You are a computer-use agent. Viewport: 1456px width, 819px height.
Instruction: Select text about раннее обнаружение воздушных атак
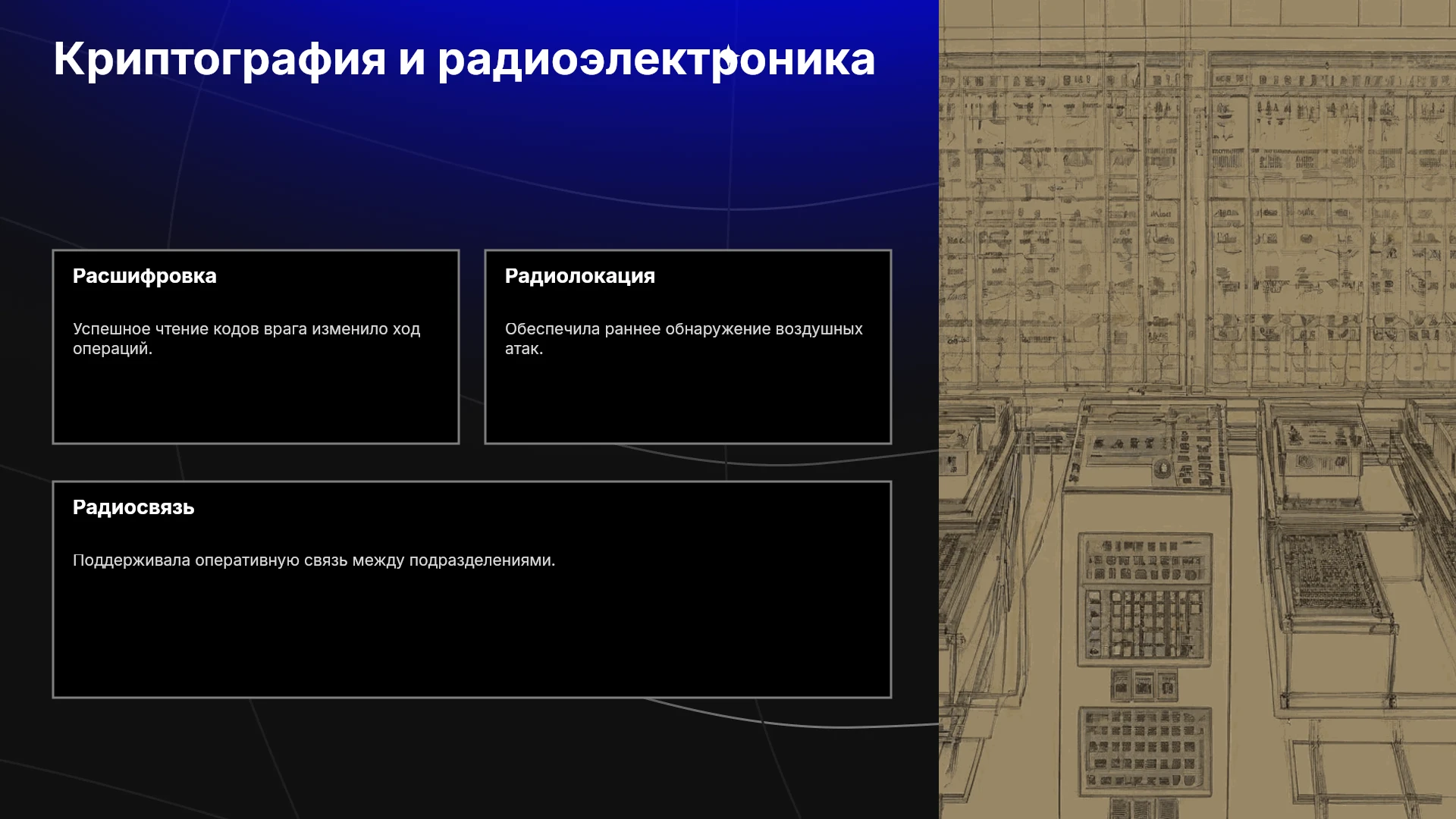coord(684,339)
